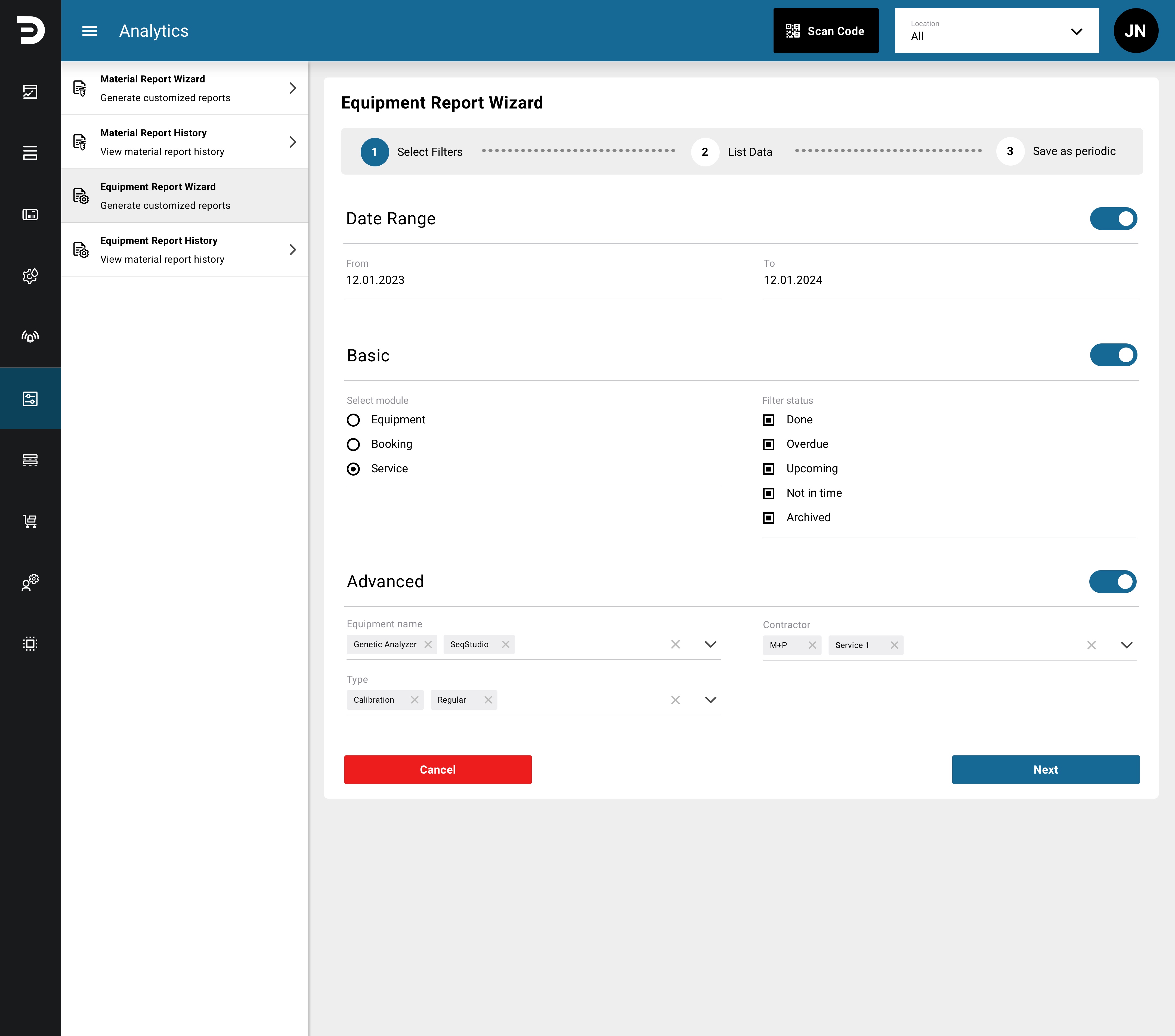Open the JN user avatar
1175x1036 pixels.
1135,31
